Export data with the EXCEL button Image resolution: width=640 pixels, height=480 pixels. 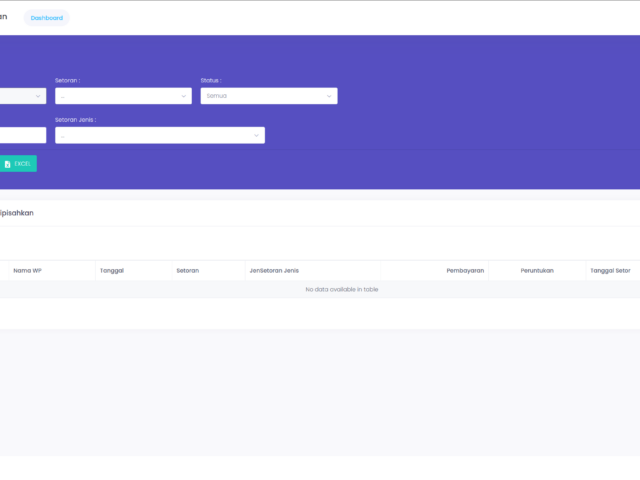coord(18,164)
